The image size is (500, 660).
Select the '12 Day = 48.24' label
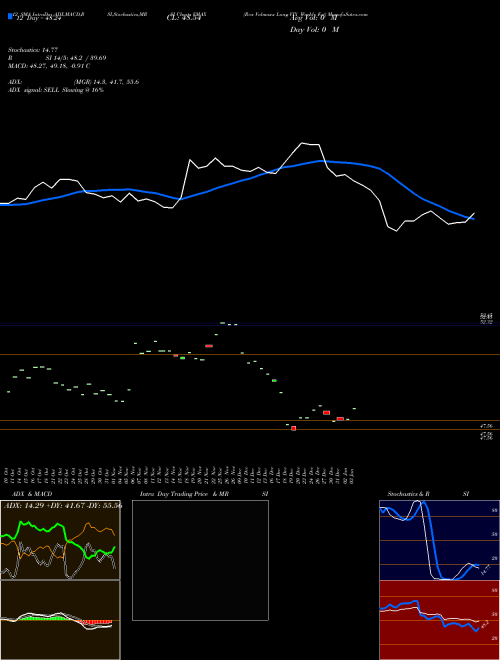coord(37,19)
